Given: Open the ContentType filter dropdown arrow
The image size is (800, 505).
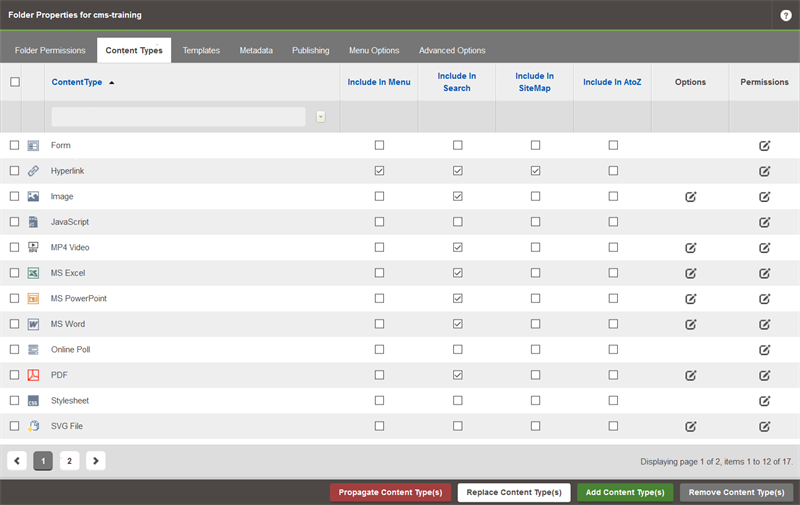Looking at the screenshot, I should 320,117.
